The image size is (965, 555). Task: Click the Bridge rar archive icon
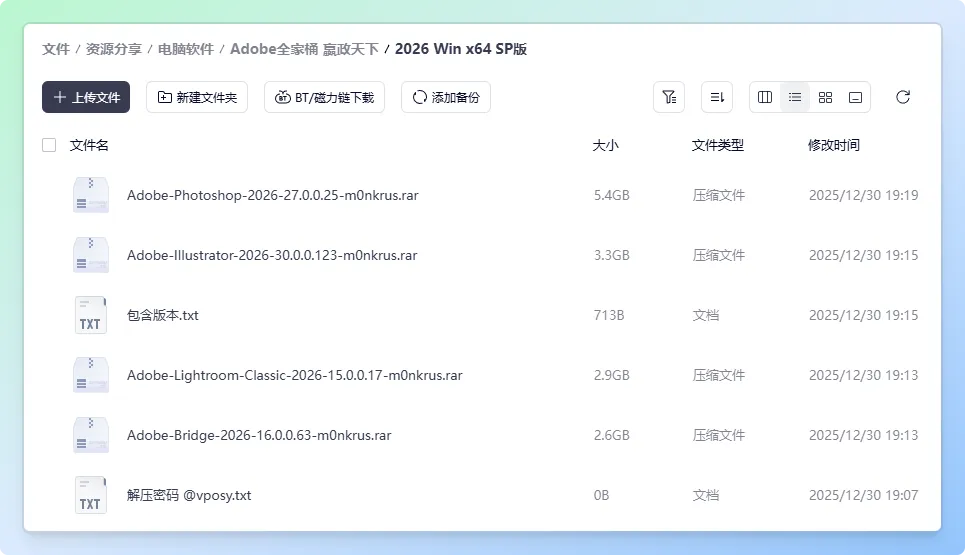click(x=91, y=435)
